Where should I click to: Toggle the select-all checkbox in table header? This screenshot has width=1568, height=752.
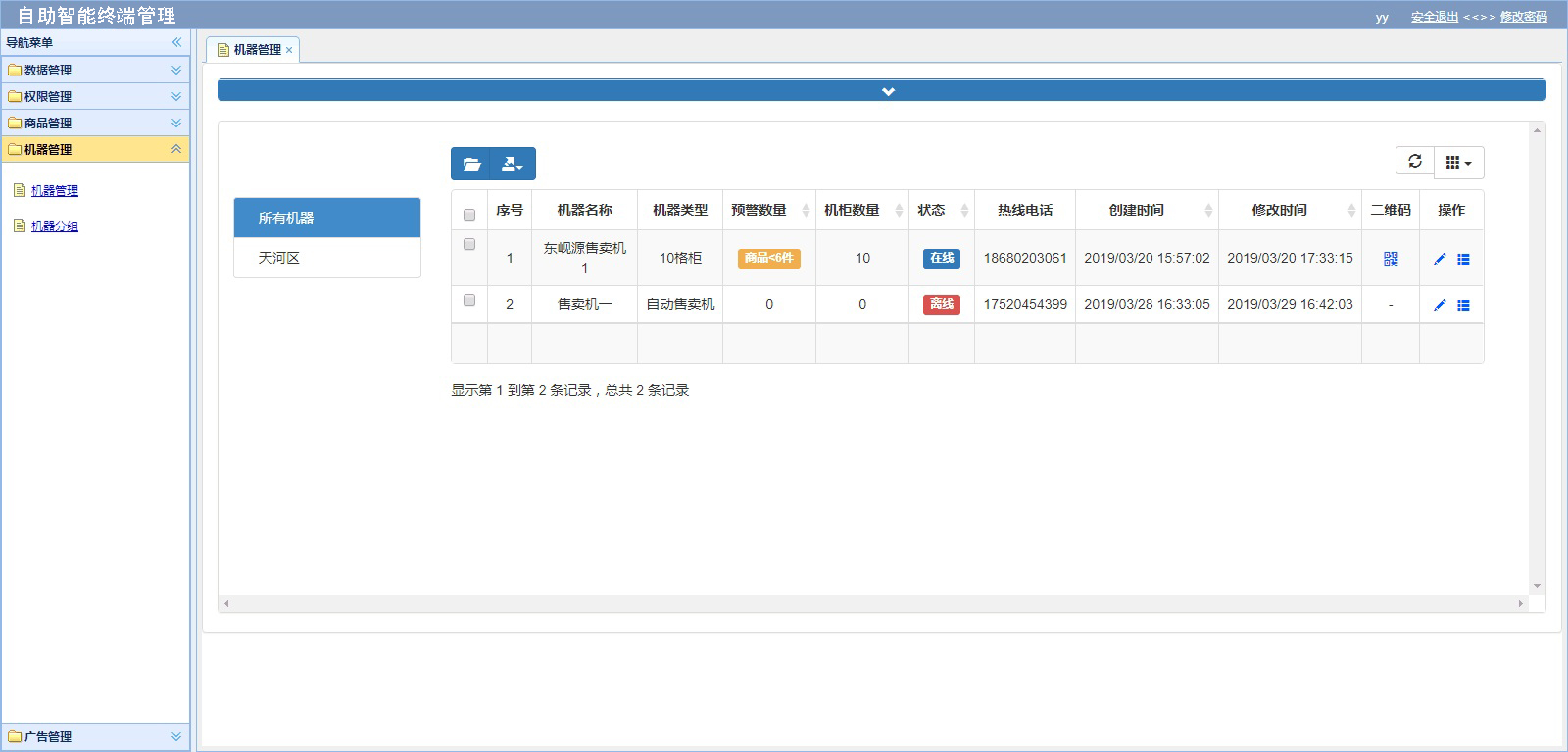[x=469, y=214]
